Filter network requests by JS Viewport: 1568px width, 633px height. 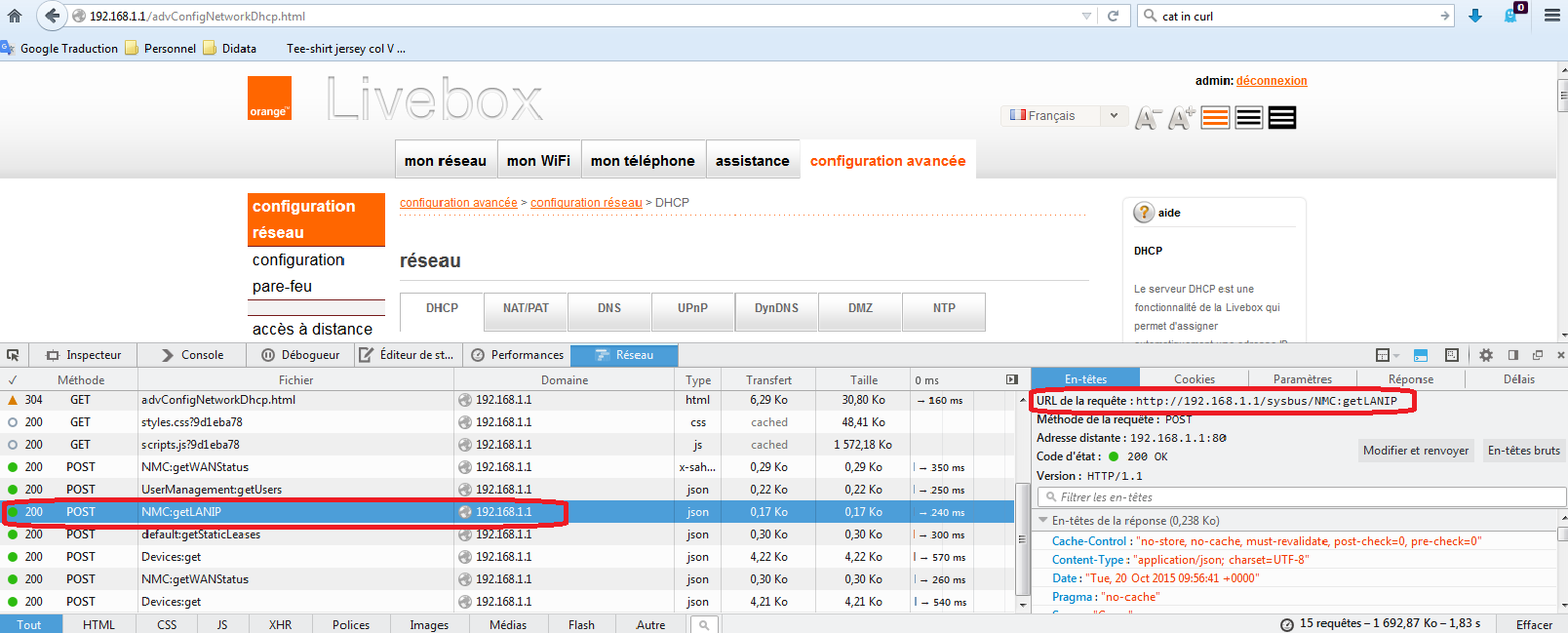point(222,624)
